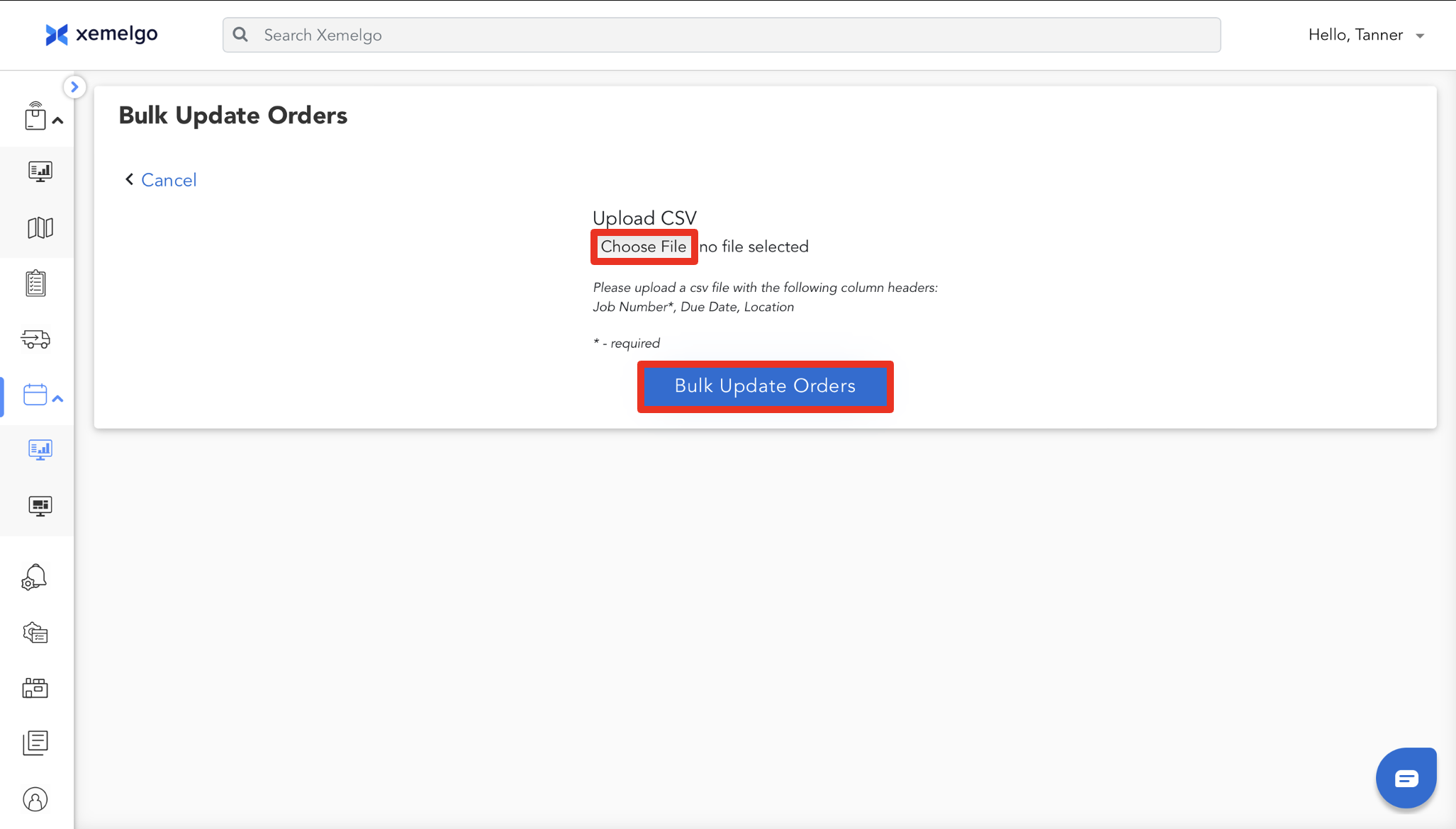Click the Choose File button
Screen dimensions: 1456x829
point(644,247)
